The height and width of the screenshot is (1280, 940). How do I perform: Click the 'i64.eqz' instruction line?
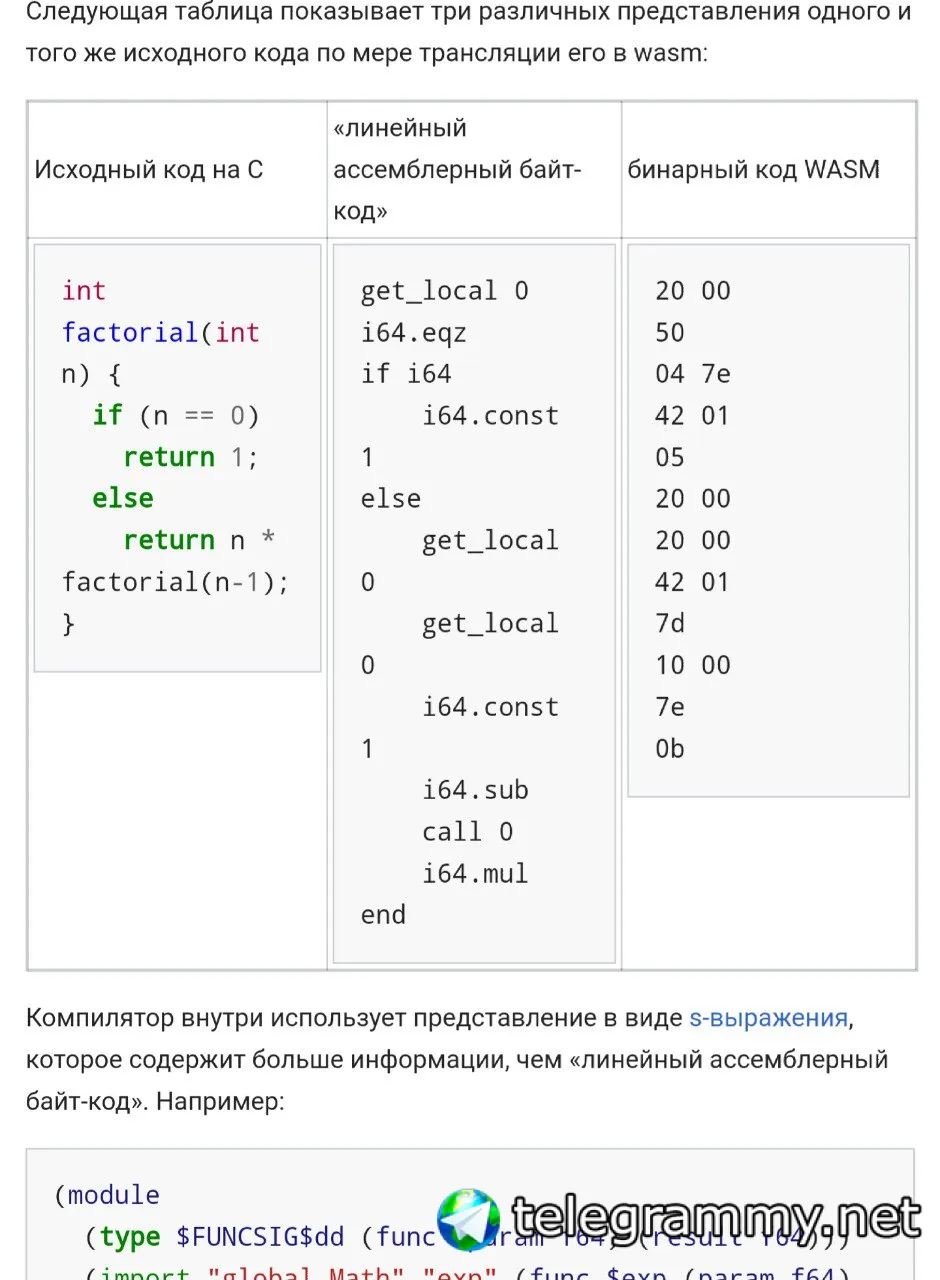coord(414,332)
